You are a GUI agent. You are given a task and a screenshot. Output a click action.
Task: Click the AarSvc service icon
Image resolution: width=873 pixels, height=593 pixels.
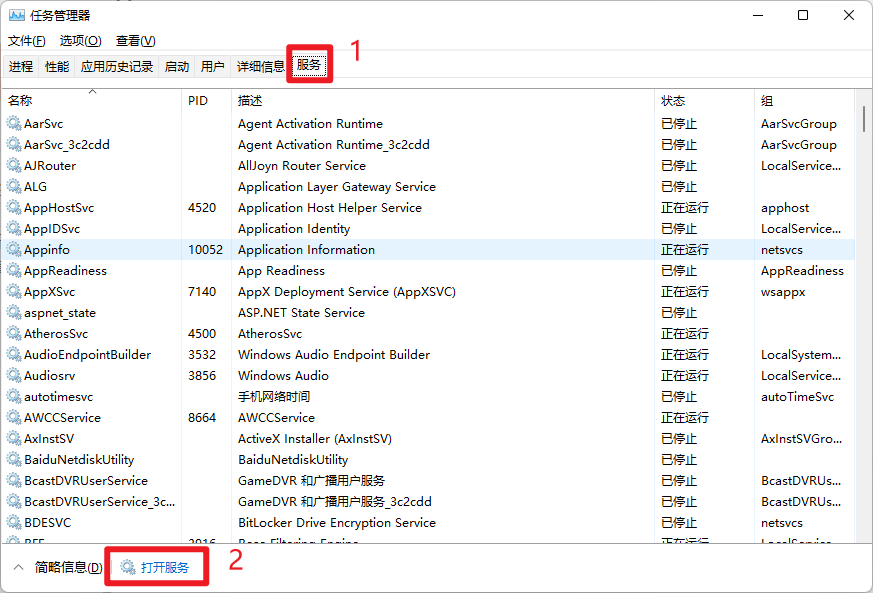tap(13, 123)
